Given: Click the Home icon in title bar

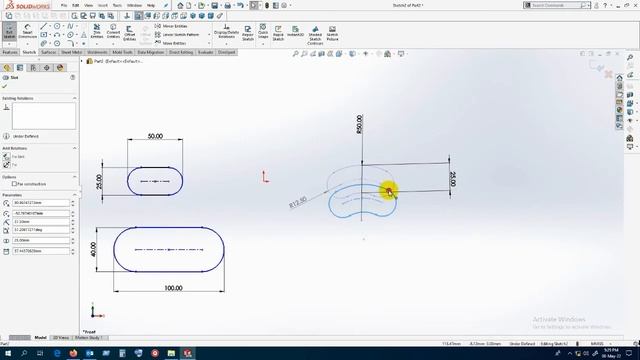Looking at the screenshot, I should [x=180, y=6].
